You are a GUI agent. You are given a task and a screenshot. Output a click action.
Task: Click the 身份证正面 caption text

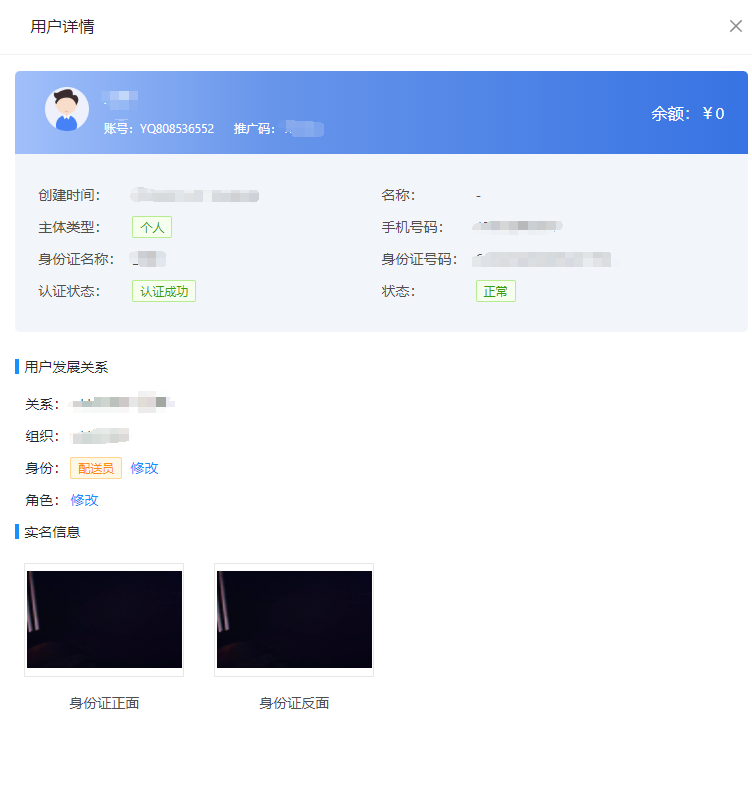(x=104, y=703)
